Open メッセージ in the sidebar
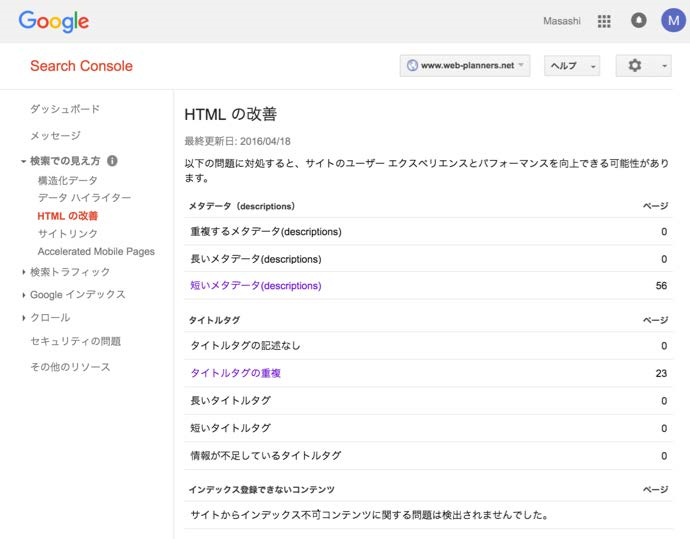 [x=55, y=135]
